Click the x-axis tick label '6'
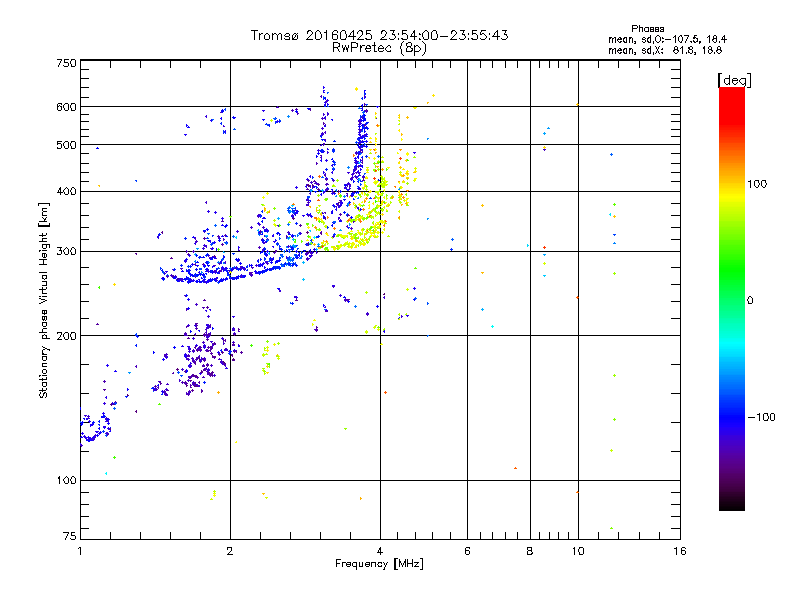Screen dimensions: 800x600 [467, 551]
